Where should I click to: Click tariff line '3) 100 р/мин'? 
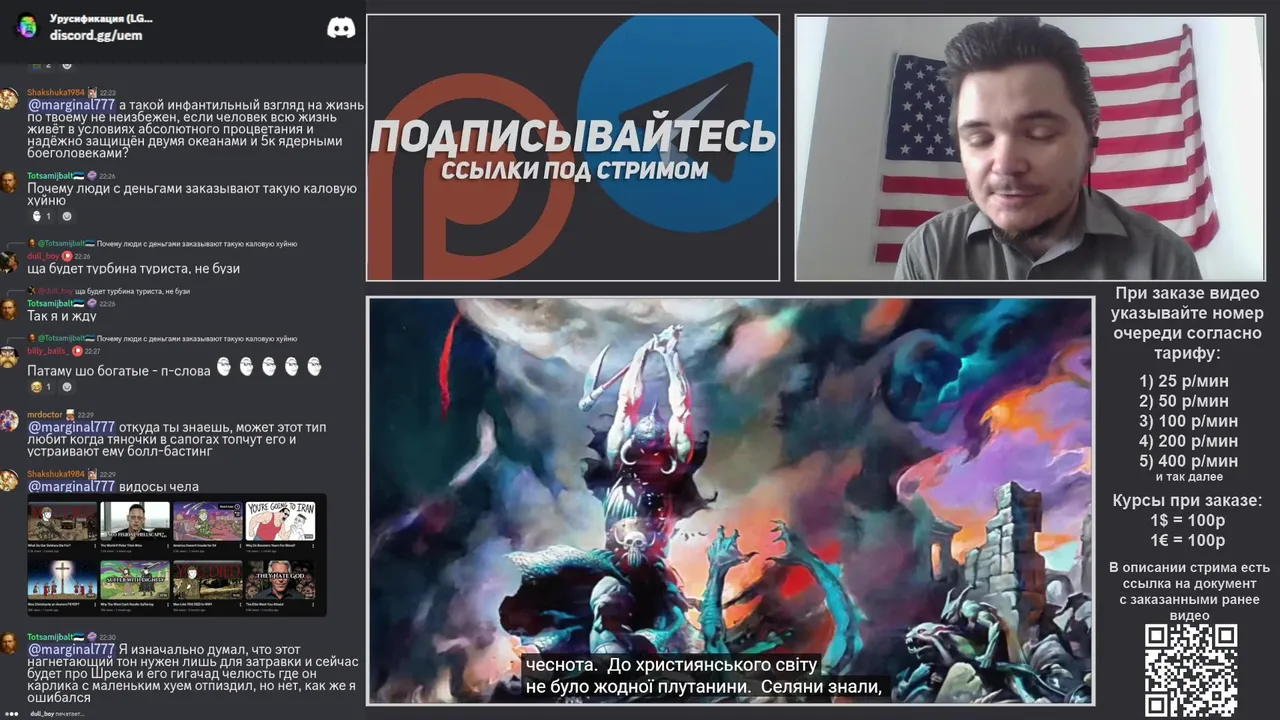coord(1188,421)
